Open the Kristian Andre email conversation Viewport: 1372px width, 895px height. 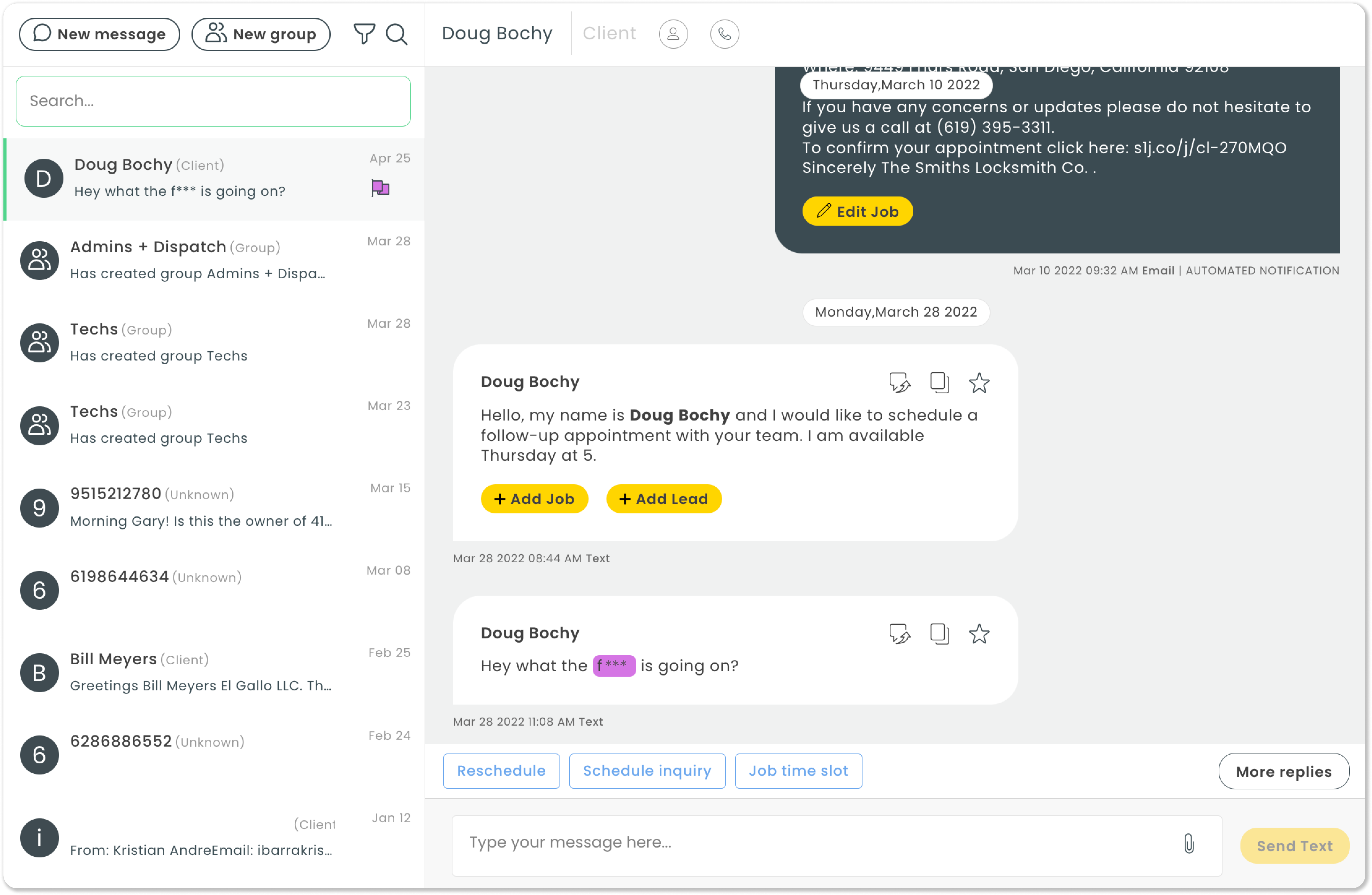click(214, 838)
